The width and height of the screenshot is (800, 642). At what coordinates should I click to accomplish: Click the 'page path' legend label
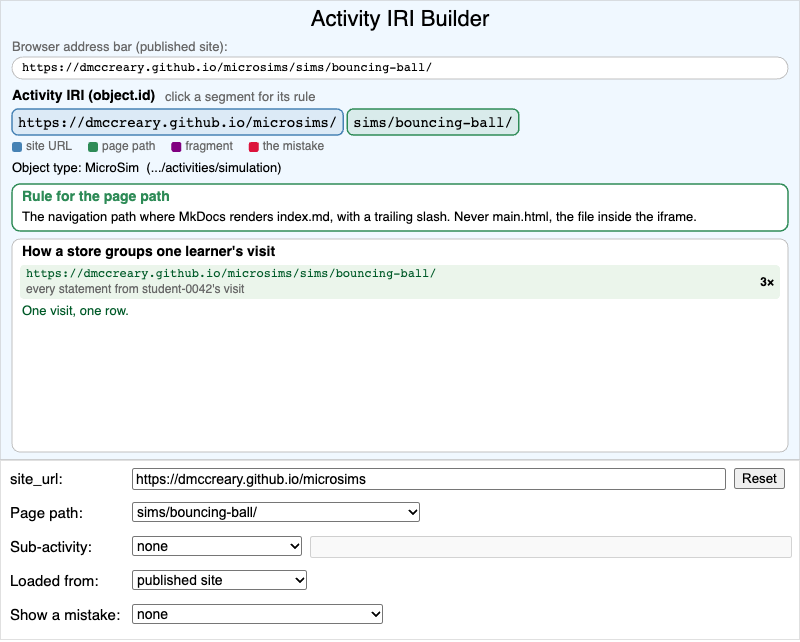pyautogui.click(x=129, y=146)
